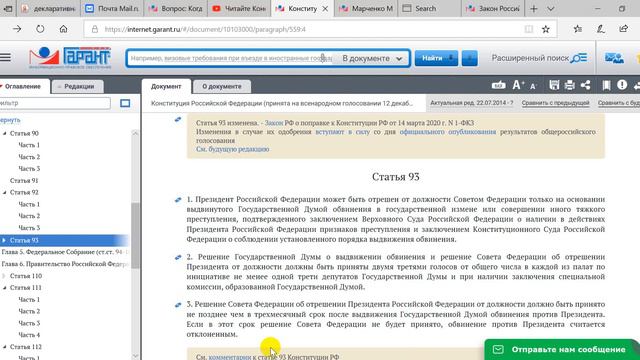Open the Garant hamburger menu
640x360 pixels.
click(x=5, y=58)
